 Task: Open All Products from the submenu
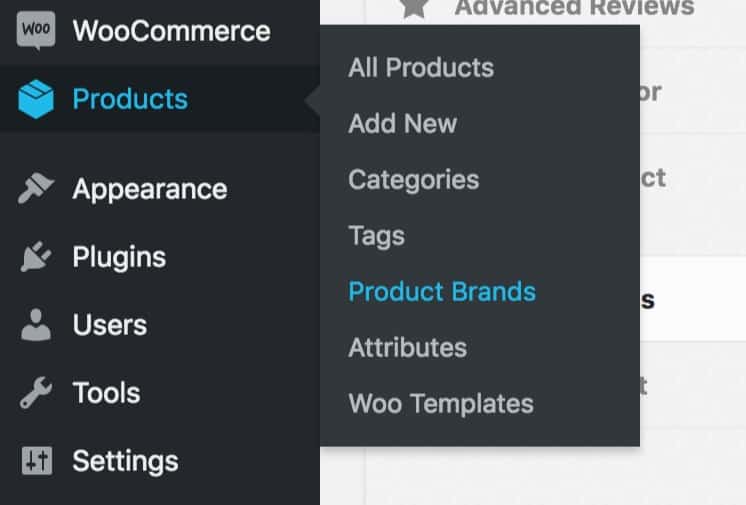pyautogui.click(x=421, y=68)
